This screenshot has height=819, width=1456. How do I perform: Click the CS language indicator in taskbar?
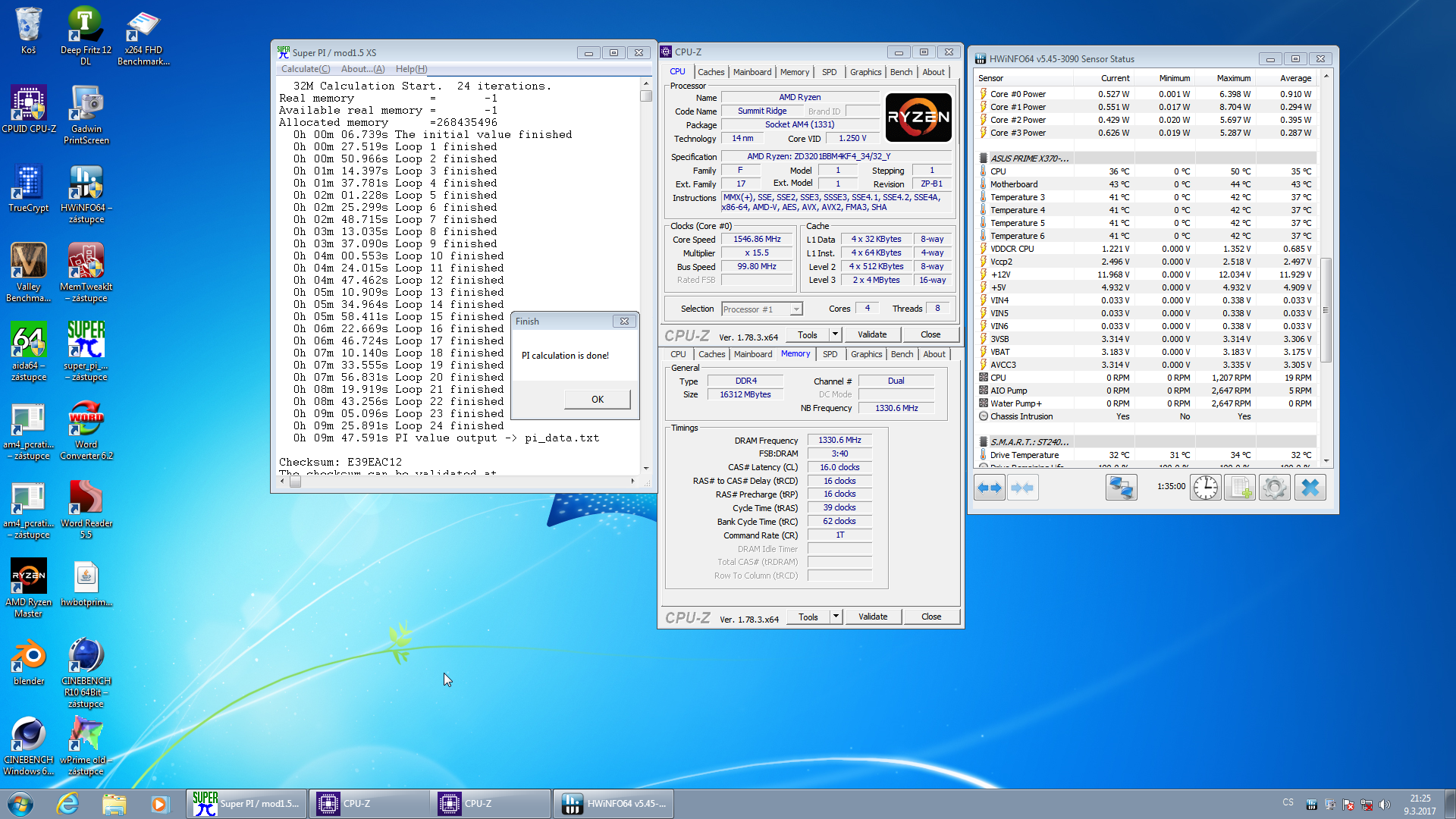[1288, 802]
